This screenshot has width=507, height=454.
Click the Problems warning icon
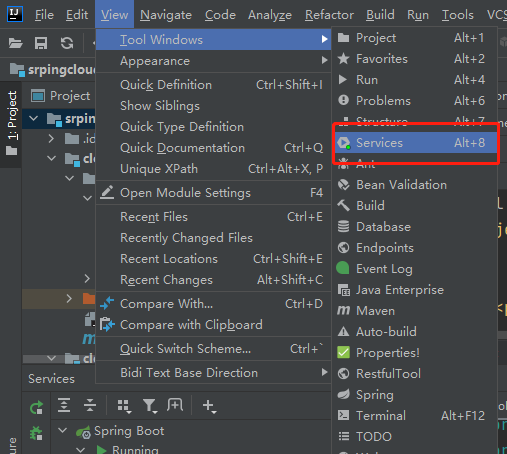tap(343, 100)
